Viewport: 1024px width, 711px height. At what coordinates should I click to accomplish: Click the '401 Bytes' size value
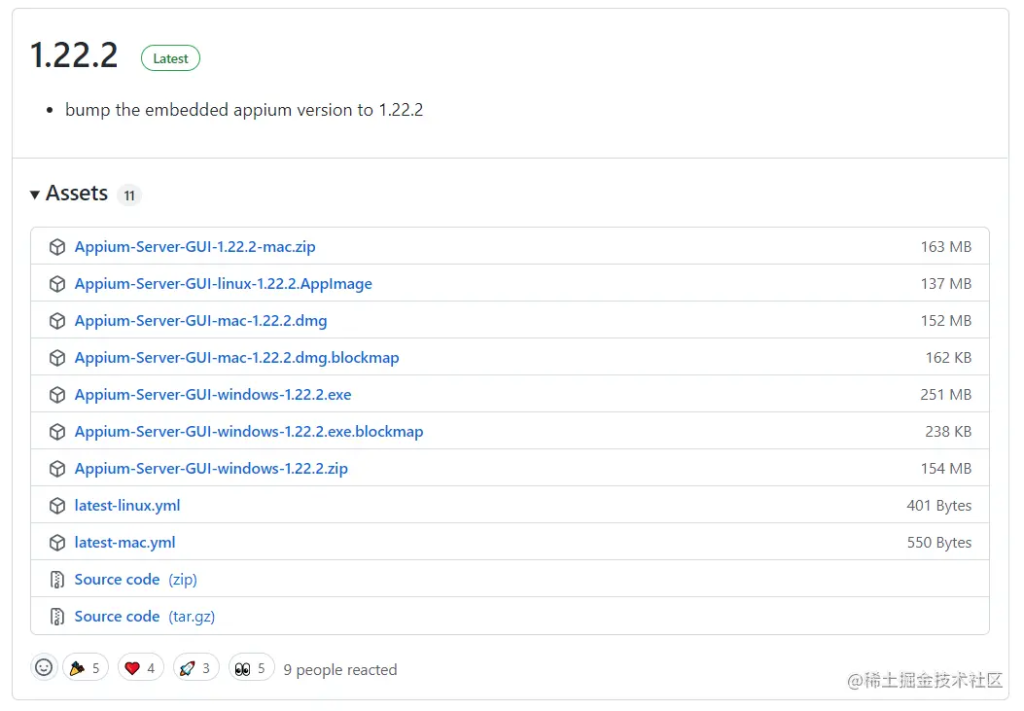click(x=939, y=505)
